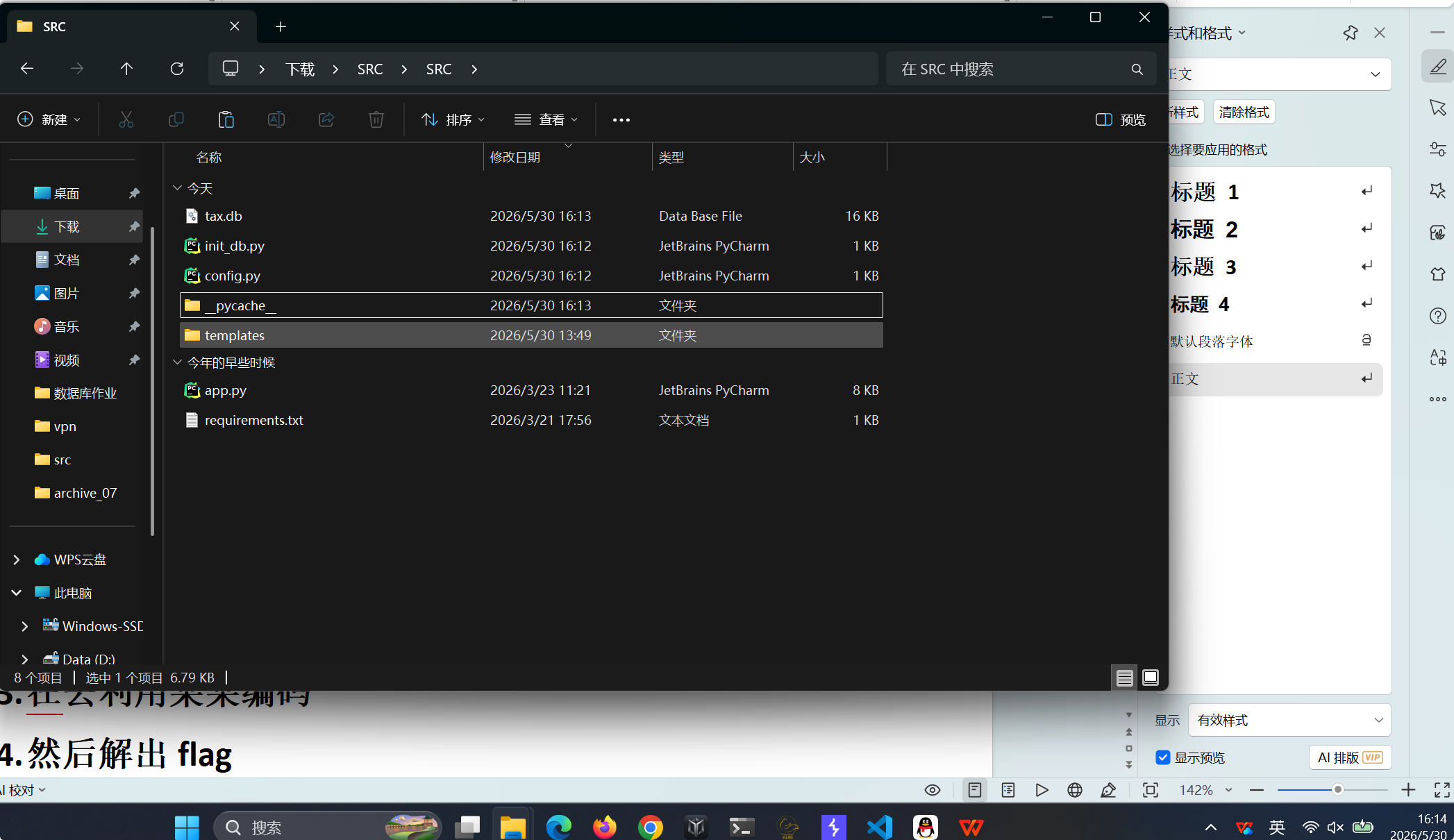Open Firefox from taskbar
This screenshot has height=840, width=1454.
(x=605, y=827)
